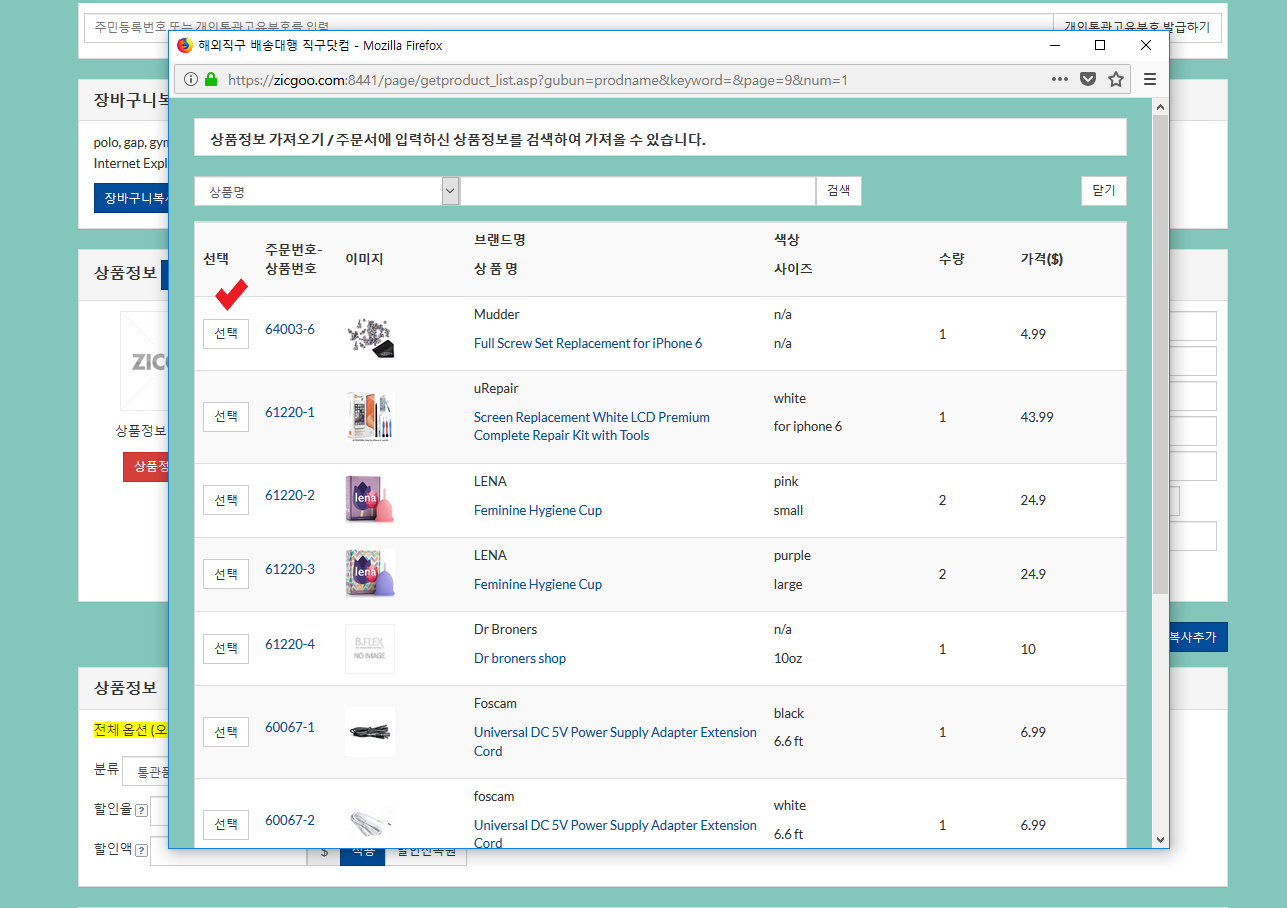Click the Firefox logo in the popup title bar

185,45
